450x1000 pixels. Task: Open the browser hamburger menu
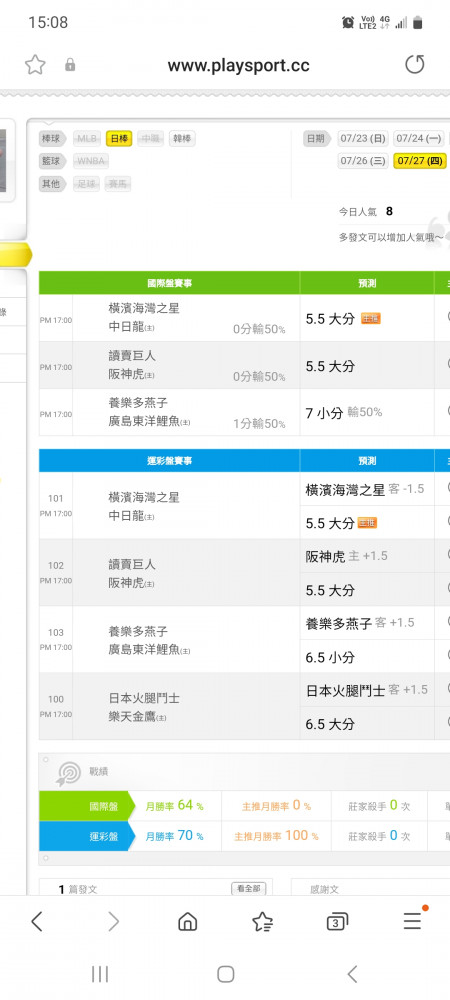(x=412, y=920)
